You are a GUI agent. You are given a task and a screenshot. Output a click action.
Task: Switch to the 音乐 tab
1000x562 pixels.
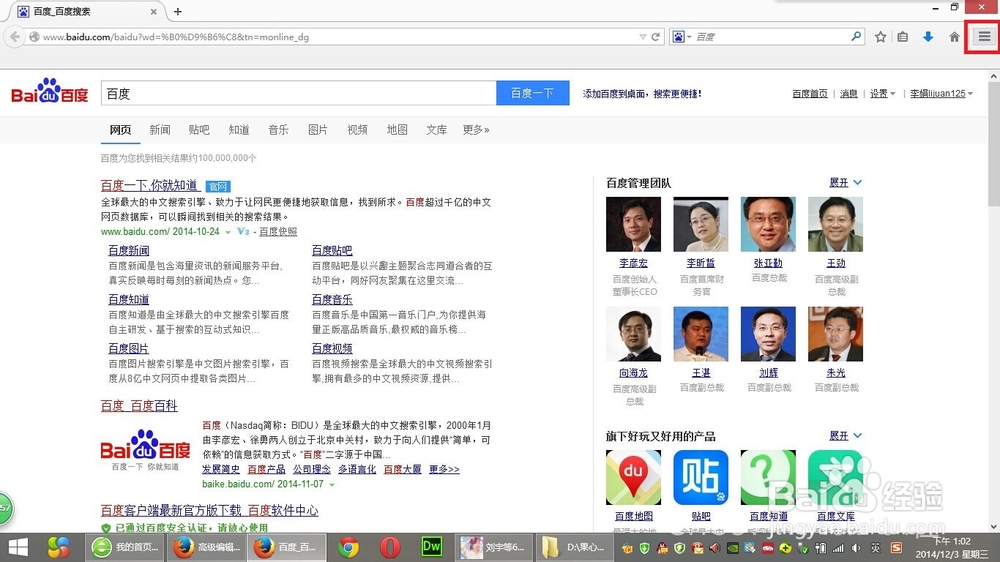(x=279, y=130)
